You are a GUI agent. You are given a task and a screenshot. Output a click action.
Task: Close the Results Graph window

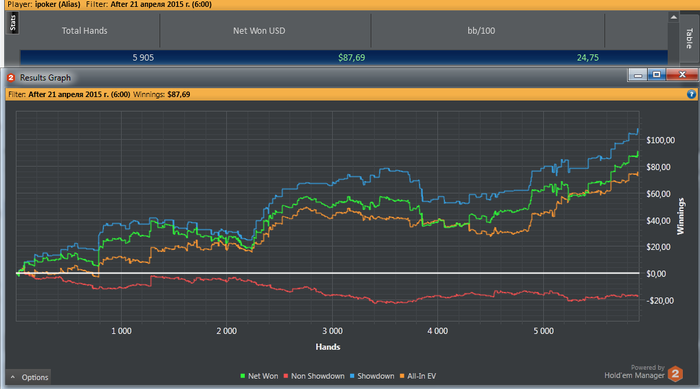(682, 75)
